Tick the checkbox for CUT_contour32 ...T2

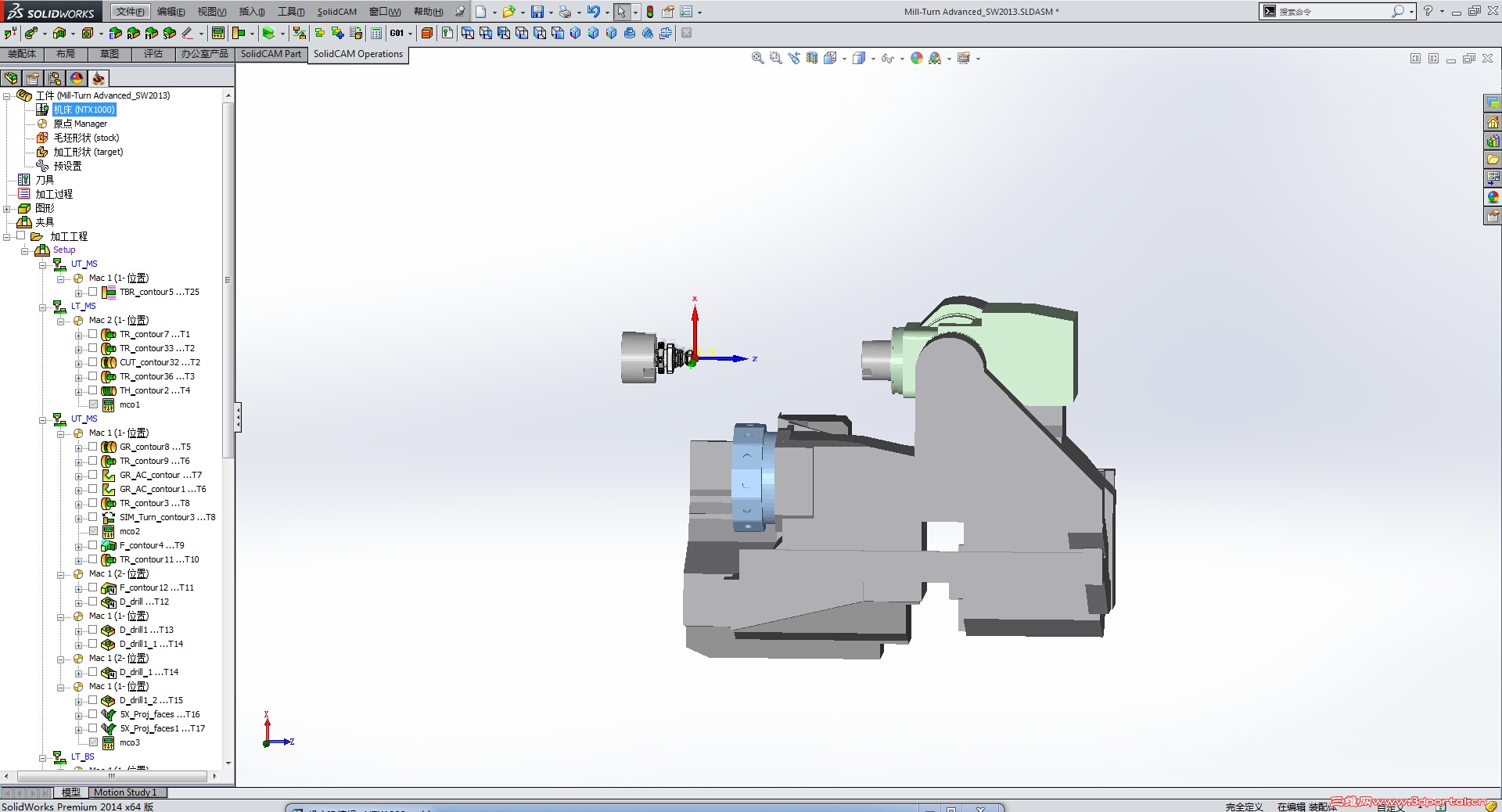[92, 362]
